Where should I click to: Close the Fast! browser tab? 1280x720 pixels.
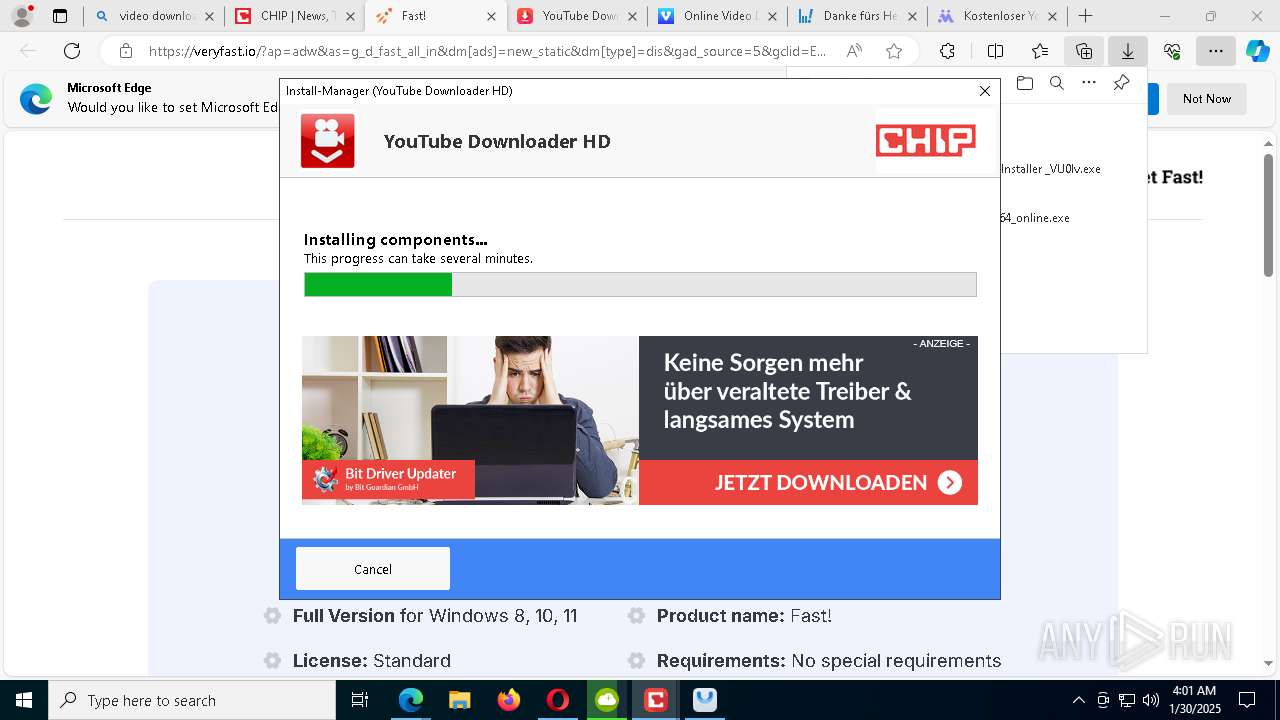(x=490, y=16)
